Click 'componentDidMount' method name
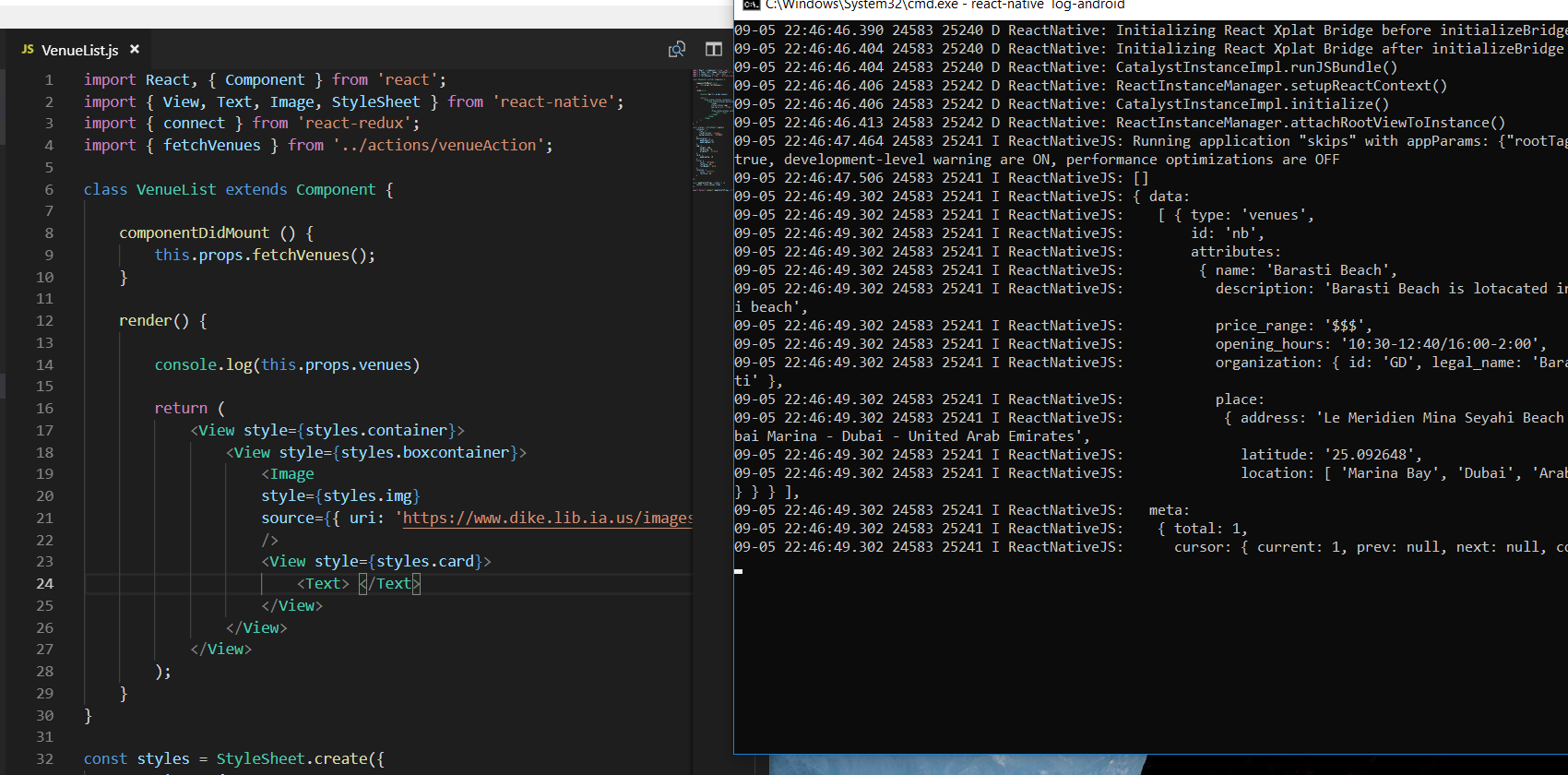Viewport: 1568px width, 775px height. coord(195,232)
